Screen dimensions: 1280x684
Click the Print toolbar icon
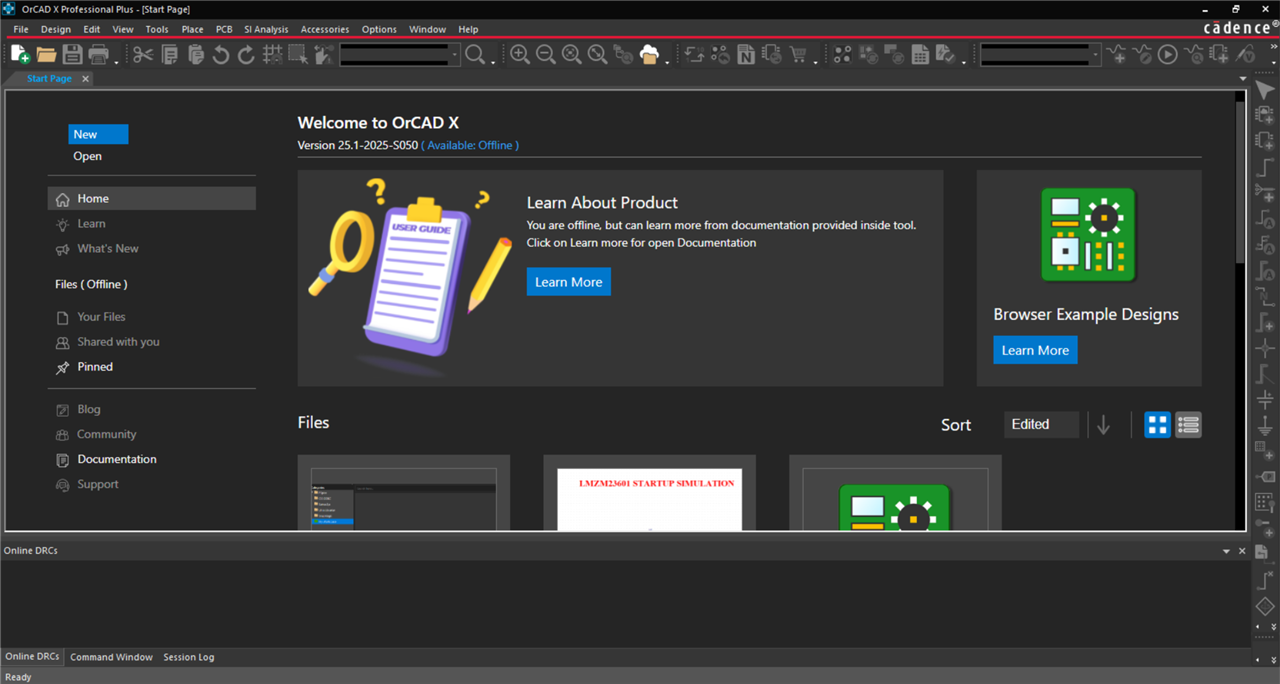tap(98, 54)
